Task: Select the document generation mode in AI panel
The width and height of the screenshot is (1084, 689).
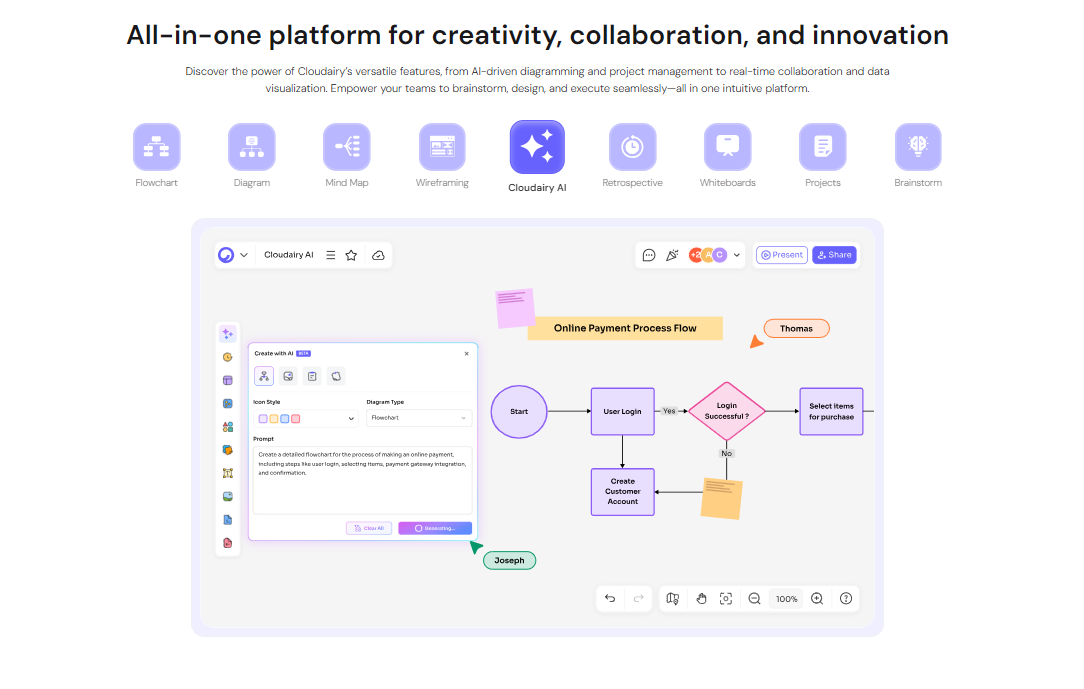Action: 312,376
